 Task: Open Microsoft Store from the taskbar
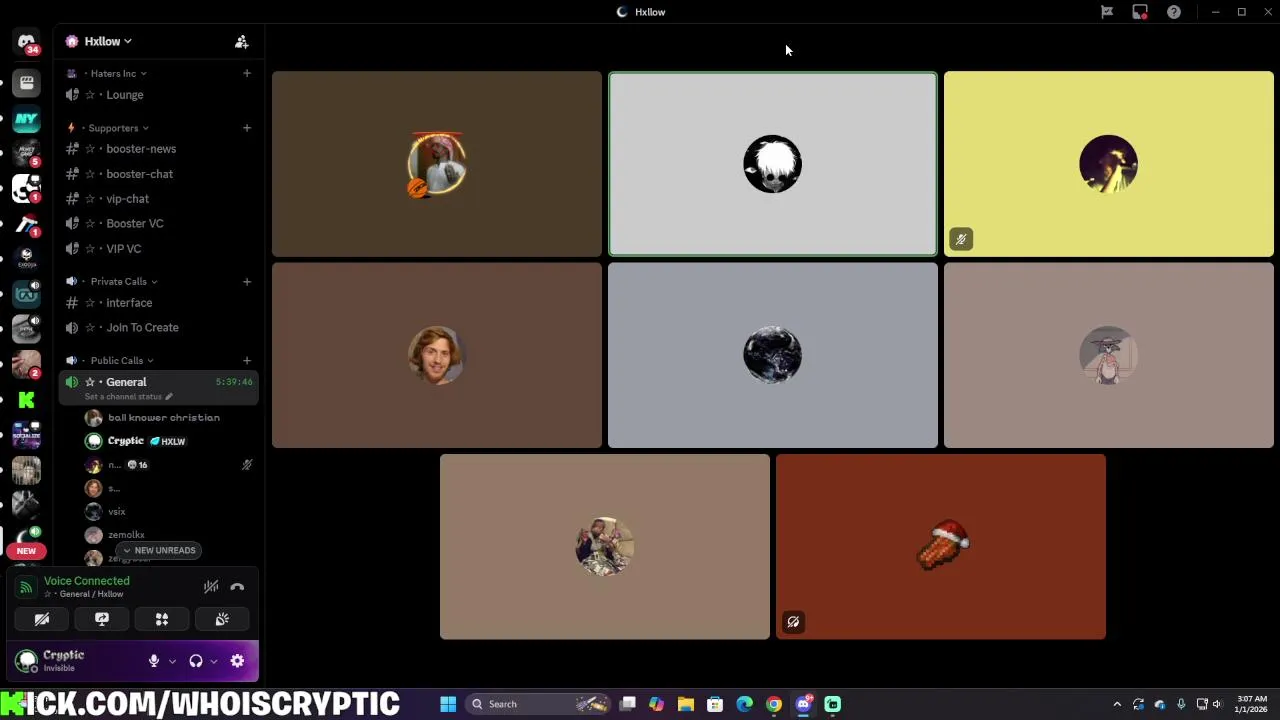click(715, 704)
